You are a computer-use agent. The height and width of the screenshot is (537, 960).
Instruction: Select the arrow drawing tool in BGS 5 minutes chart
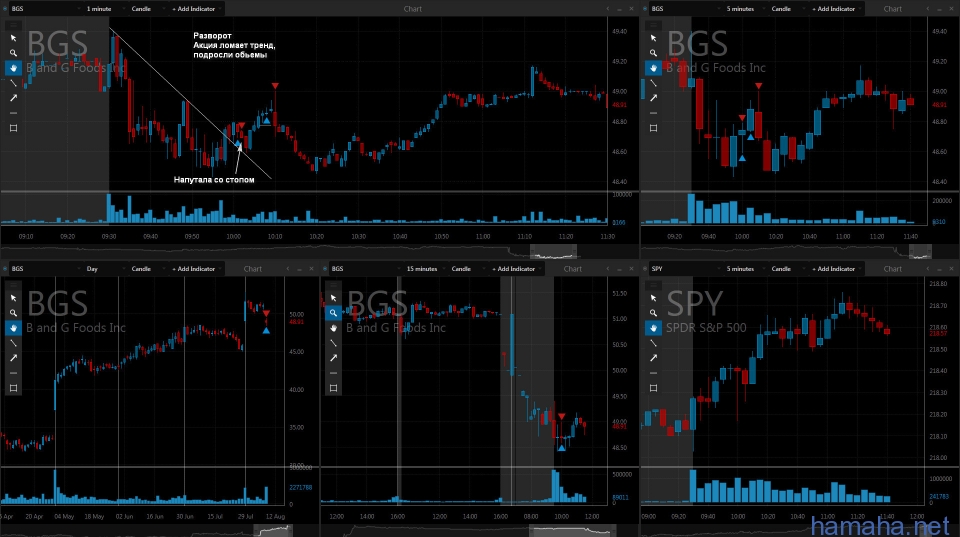point(653,98)
